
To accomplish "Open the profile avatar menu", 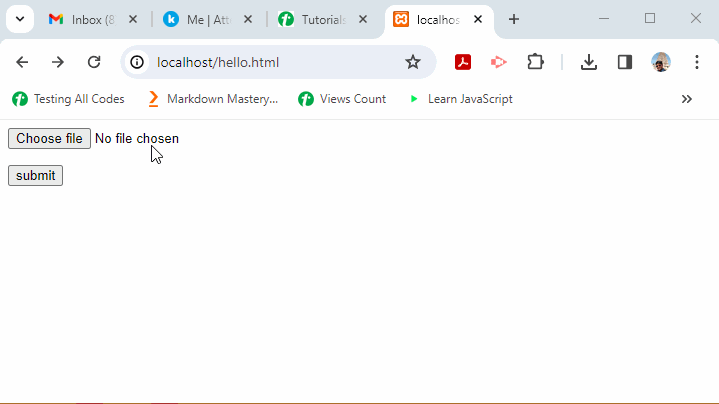I will (x=661, y=62).
